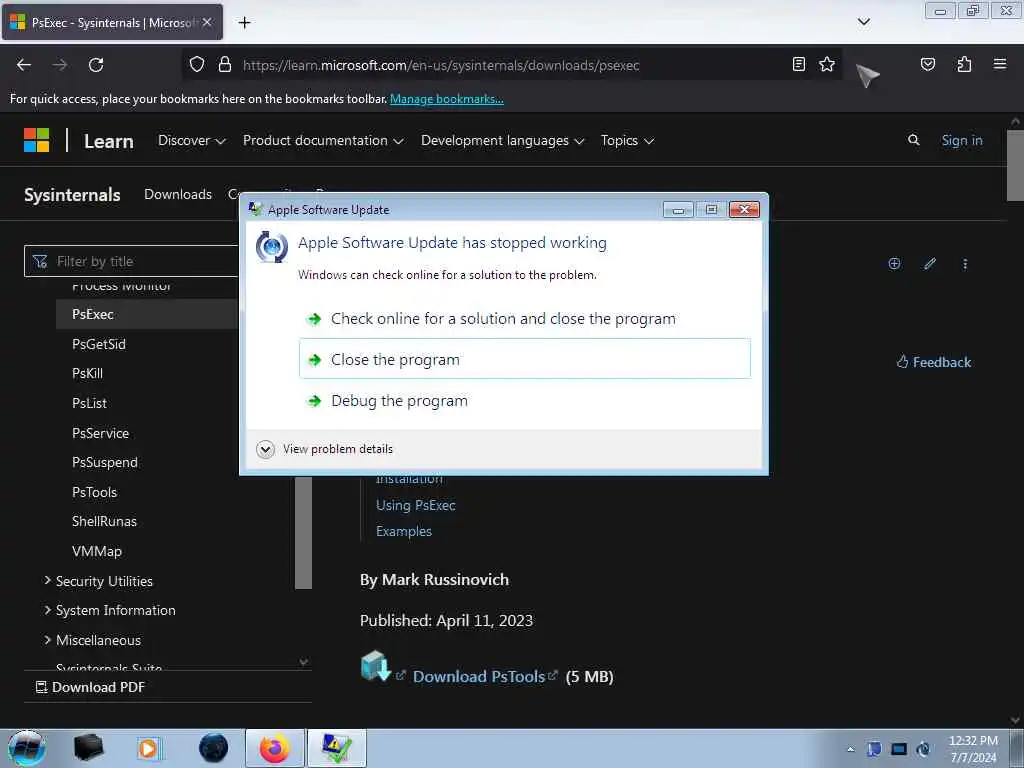The width and height of the screenshot is (1024, 768).
Task: Click Download PDF button
Action: [90, 687]
